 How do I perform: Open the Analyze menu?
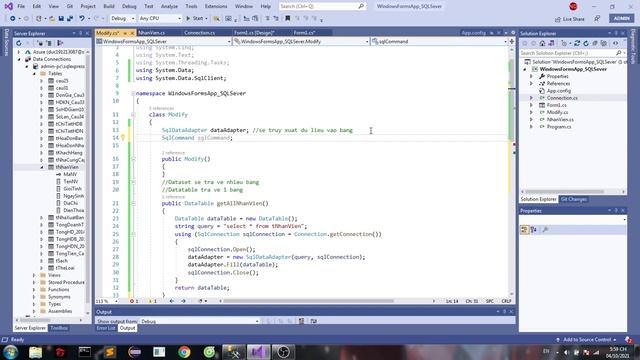click(169, 7)
